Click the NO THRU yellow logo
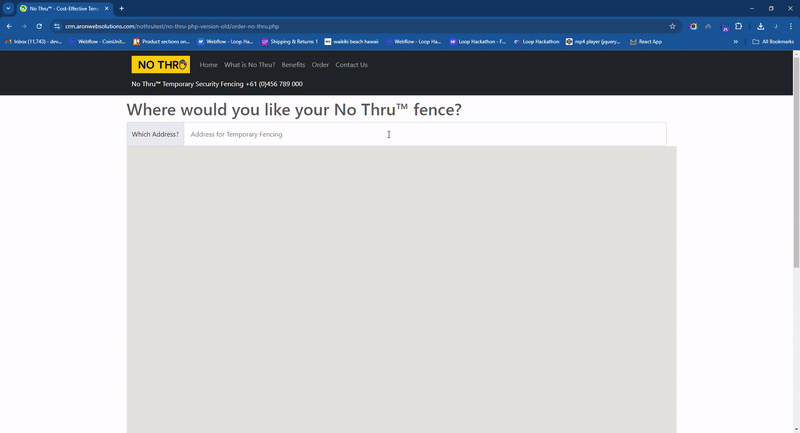800x433 pixels. (x=160, y=65)
